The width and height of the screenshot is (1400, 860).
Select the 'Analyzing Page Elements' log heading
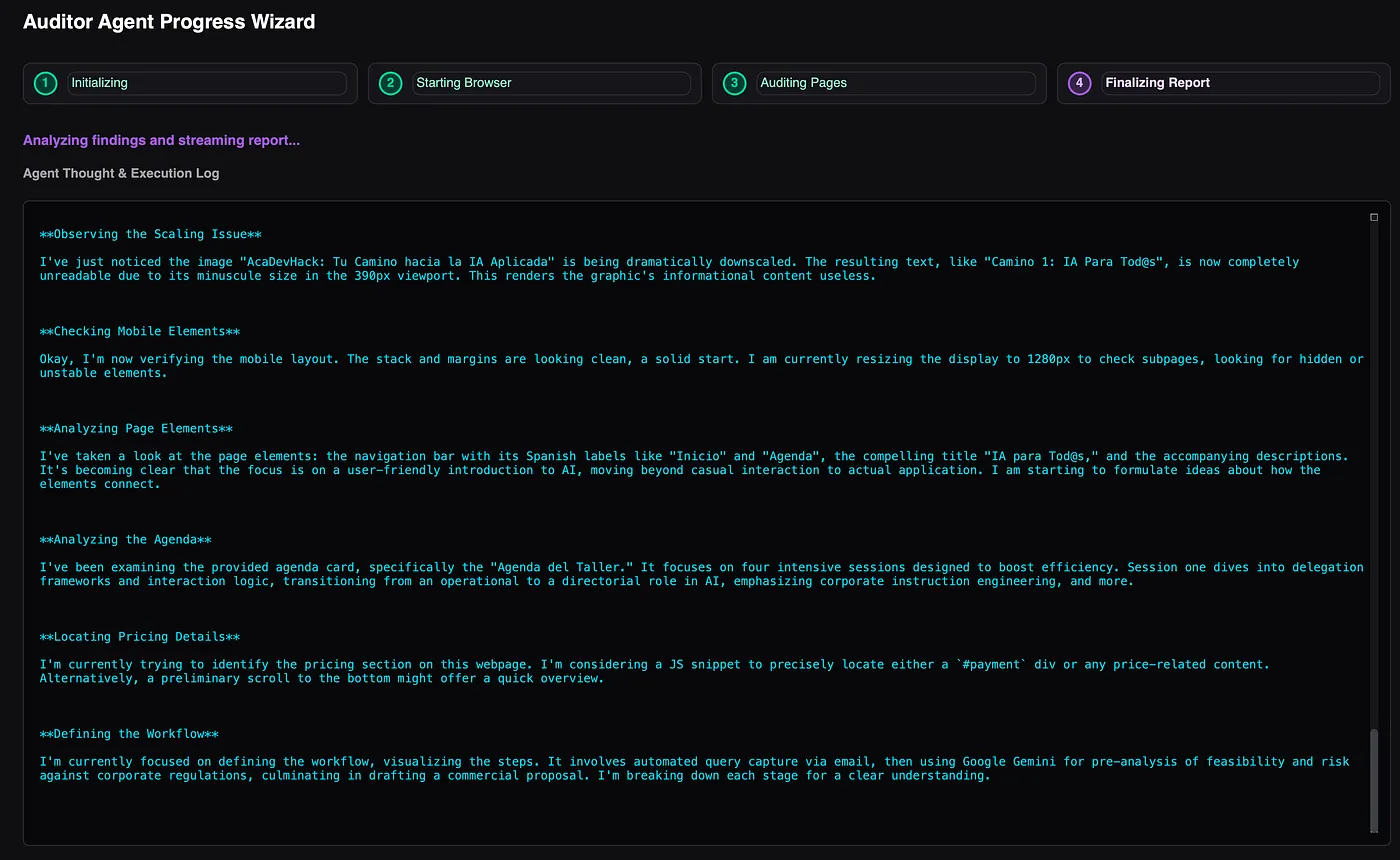point(136,428)
